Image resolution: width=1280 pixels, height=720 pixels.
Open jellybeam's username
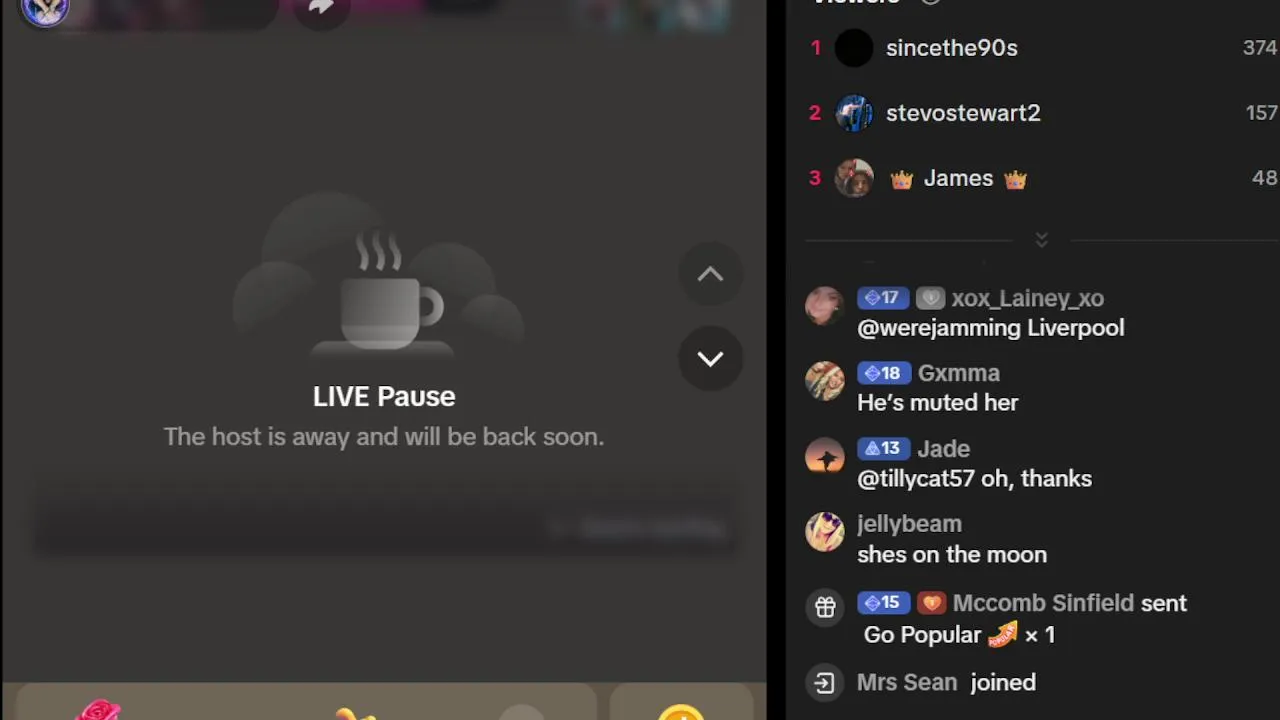(909, 524)
